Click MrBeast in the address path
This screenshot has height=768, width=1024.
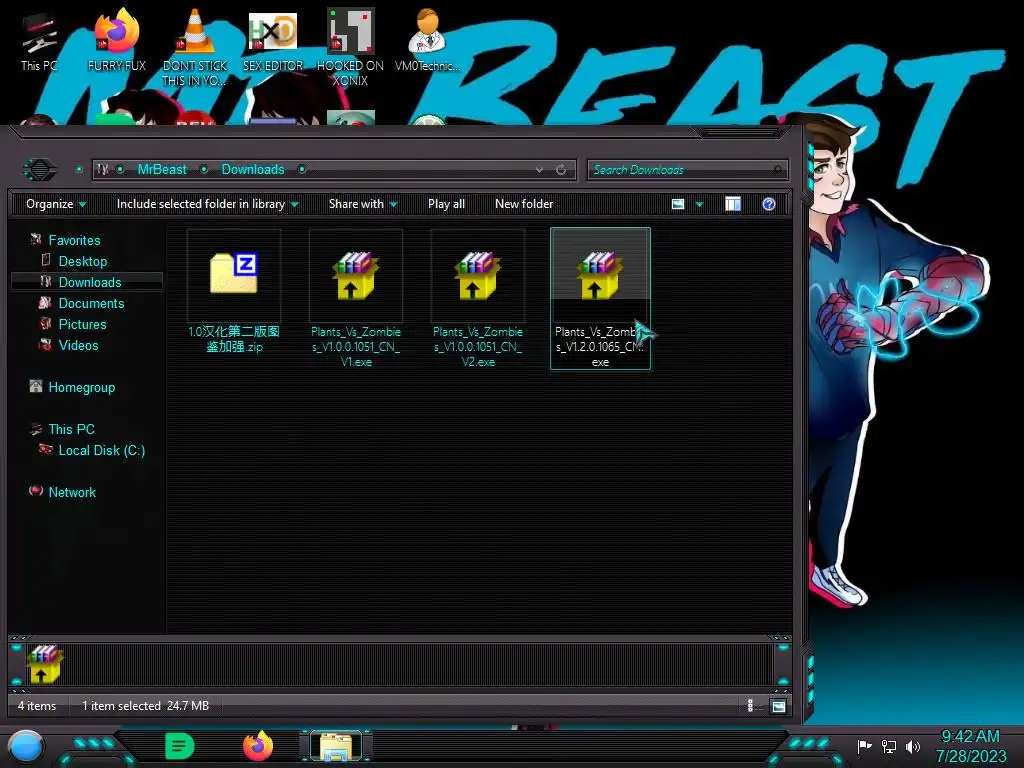coord(162,170)
